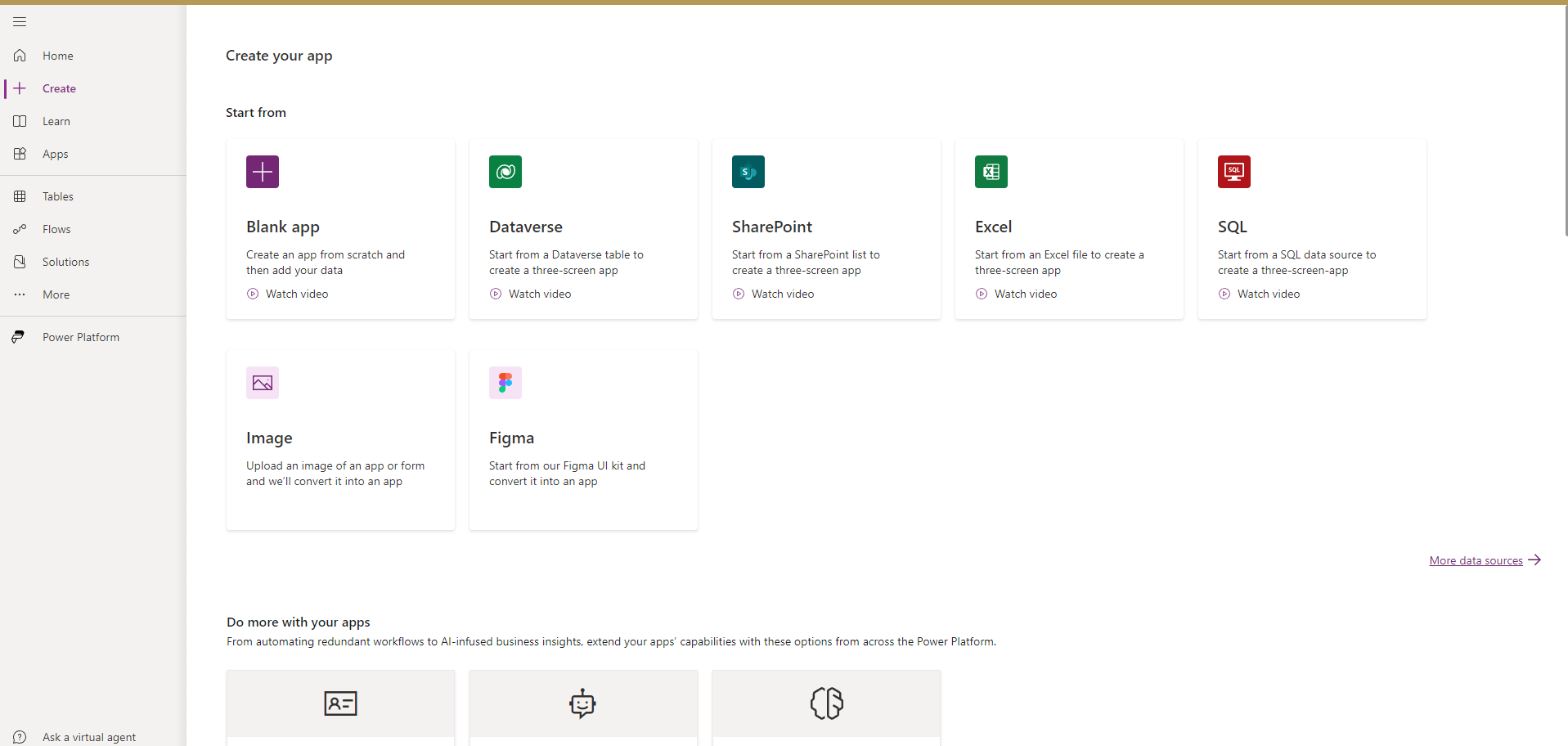Navigate to Flows in the sidebar
The width and height of the screenshot is (1568, 746).
[x=56, y=229]
